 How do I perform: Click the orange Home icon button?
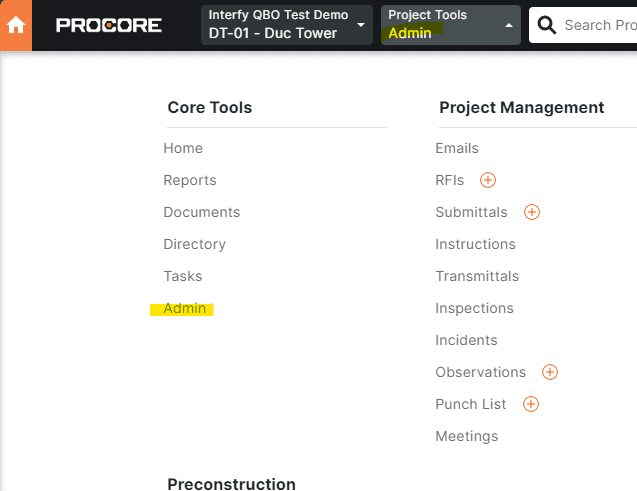16,25
